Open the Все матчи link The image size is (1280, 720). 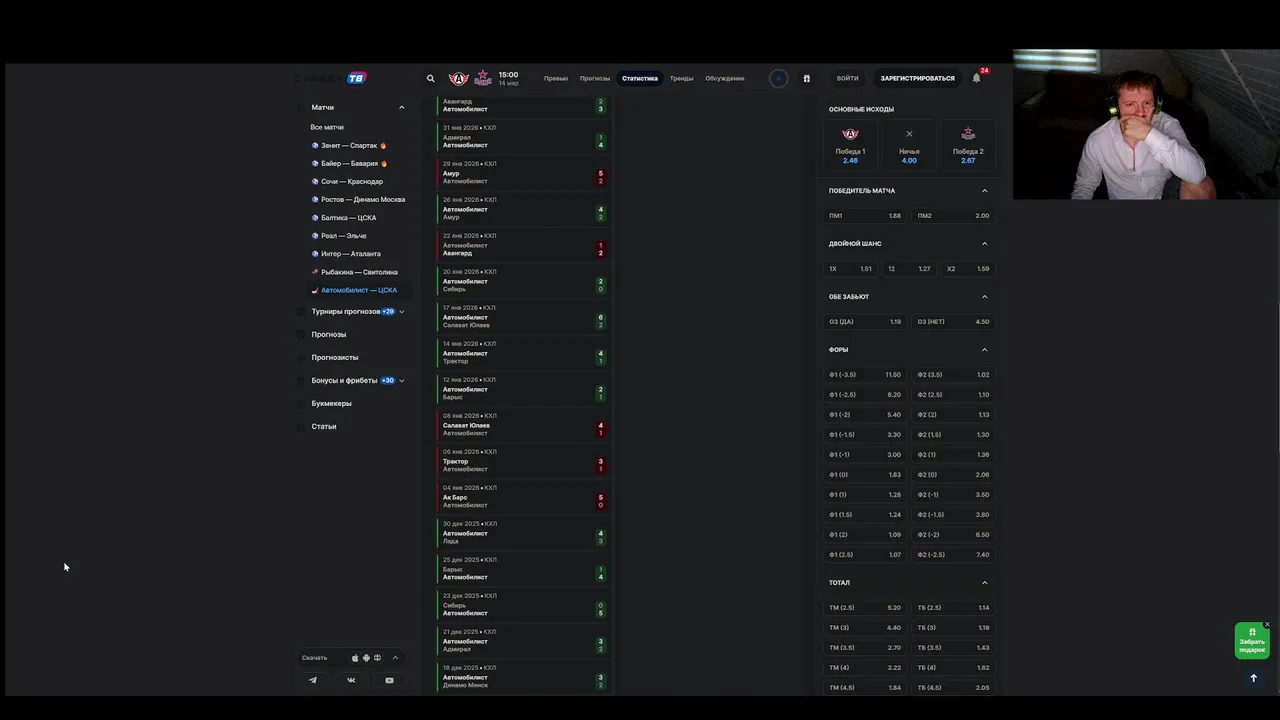pyautogui.click(x=327, y=127)
